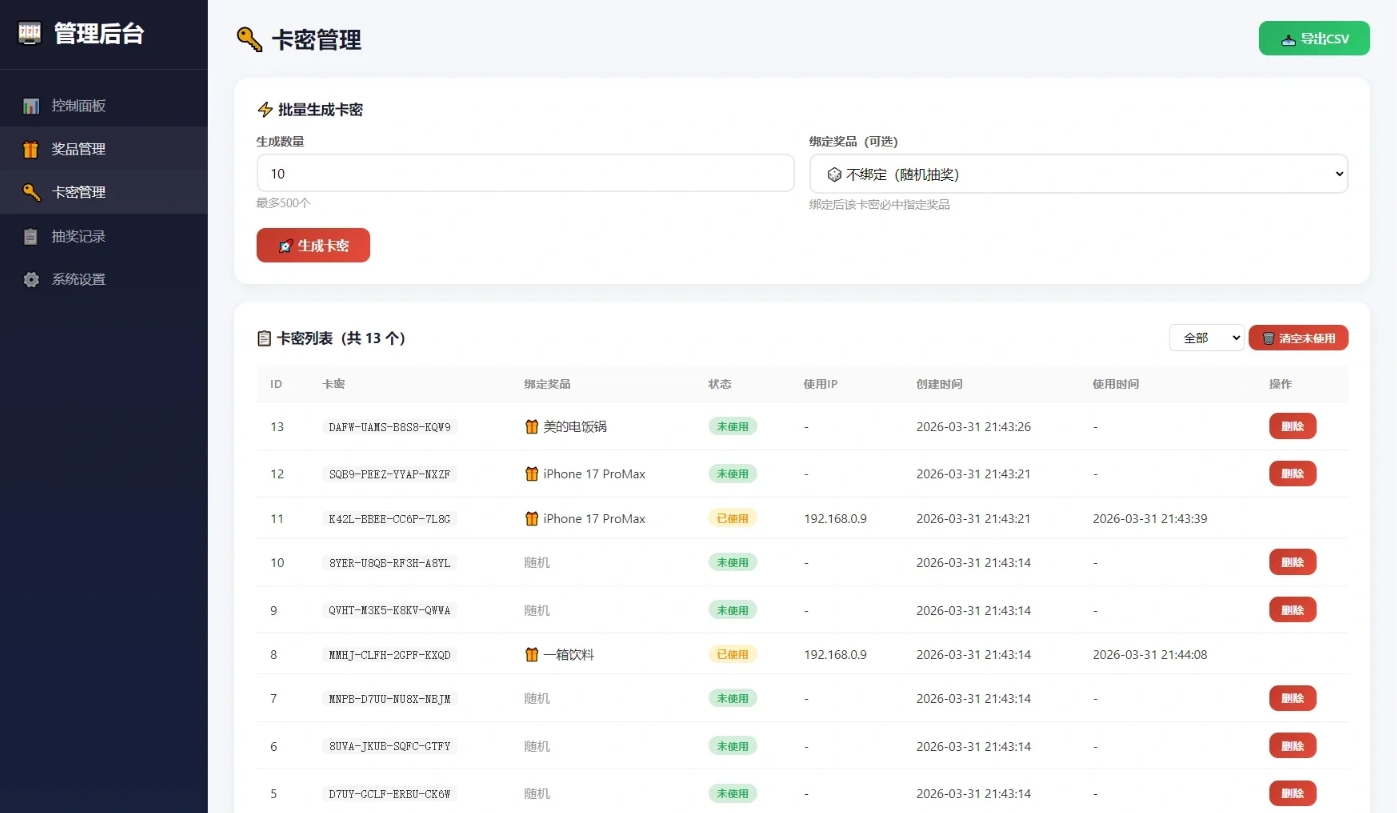Click the 抽奖记录 clipboard icon in sidebar
The image size is (1397, 813).
[x=31, y=236]
